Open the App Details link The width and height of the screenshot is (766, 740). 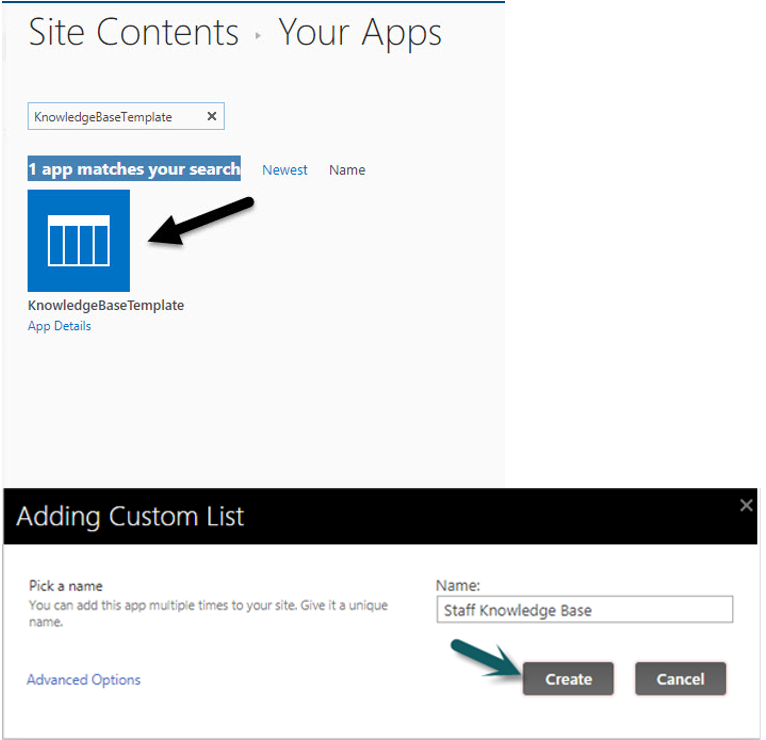[x=60, y=326]
